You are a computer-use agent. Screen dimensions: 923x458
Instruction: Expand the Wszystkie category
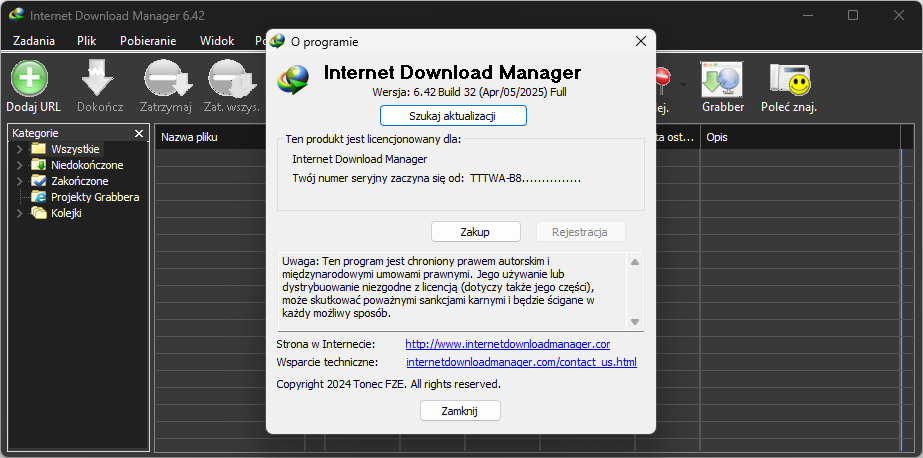pyautogui.click(x=19, y=149)
